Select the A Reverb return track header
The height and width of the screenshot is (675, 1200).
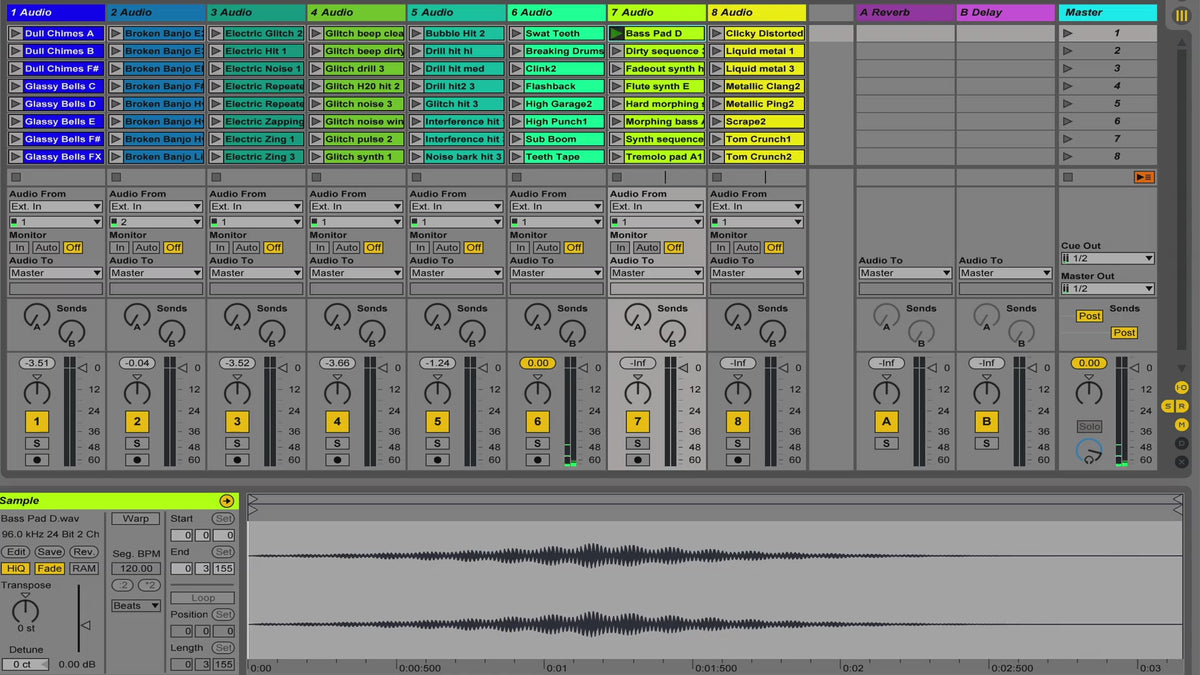906,13
